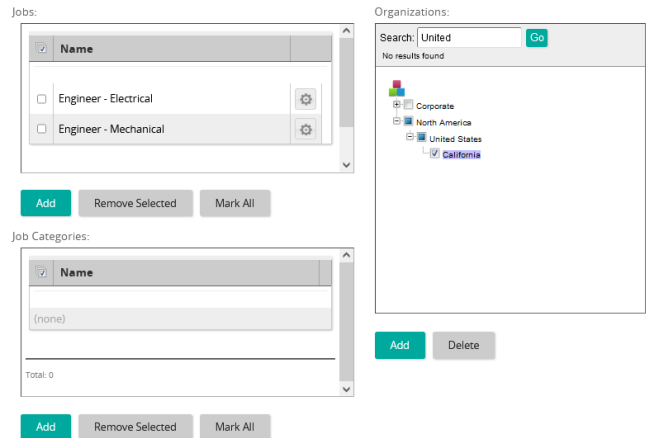Click select-all icon in Job Categories header
Screen dimensions: 650x438
pos(41,272)
